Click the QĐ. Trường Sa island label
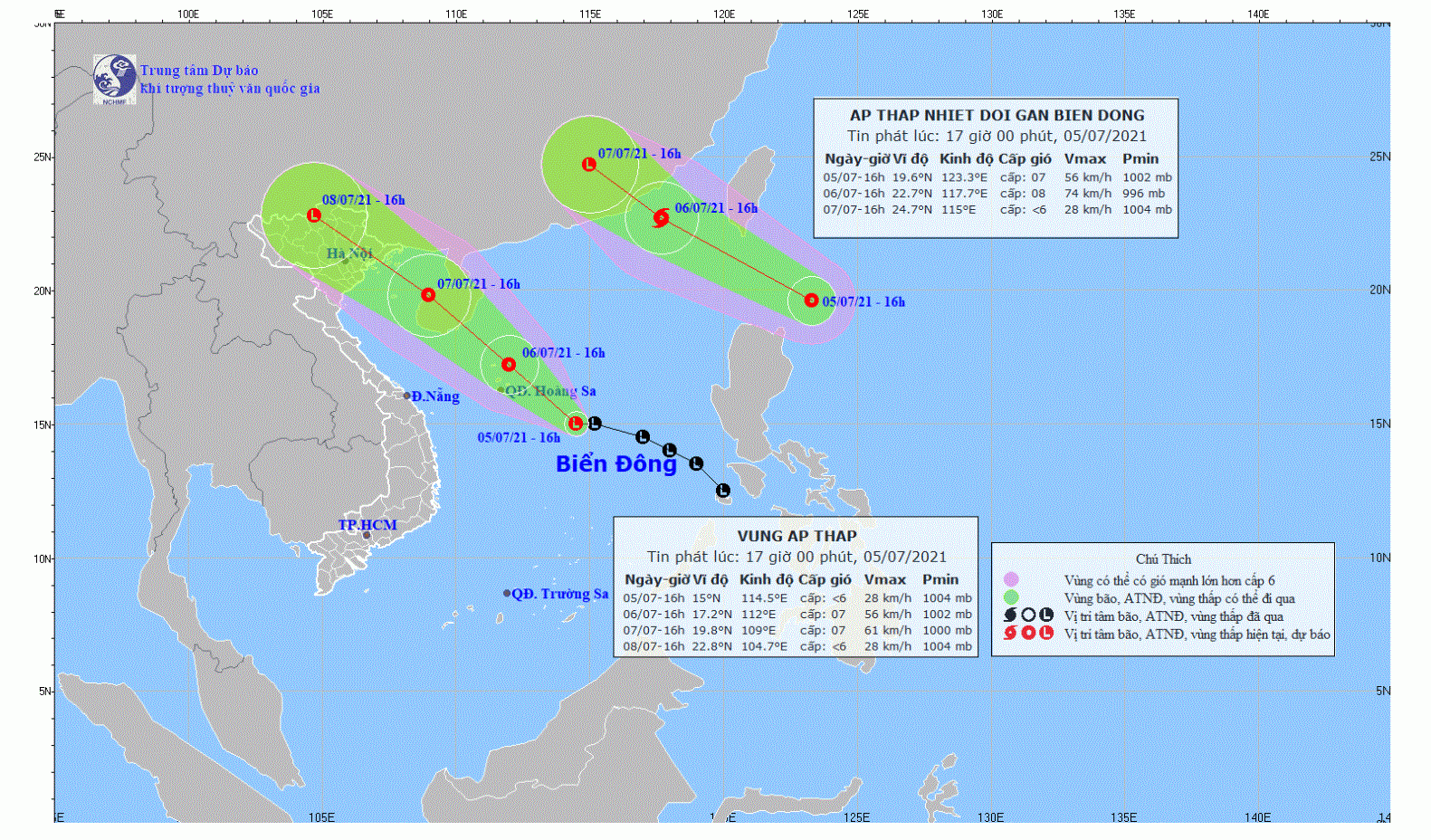This screenshot has width=1431, height=840. 559,594
